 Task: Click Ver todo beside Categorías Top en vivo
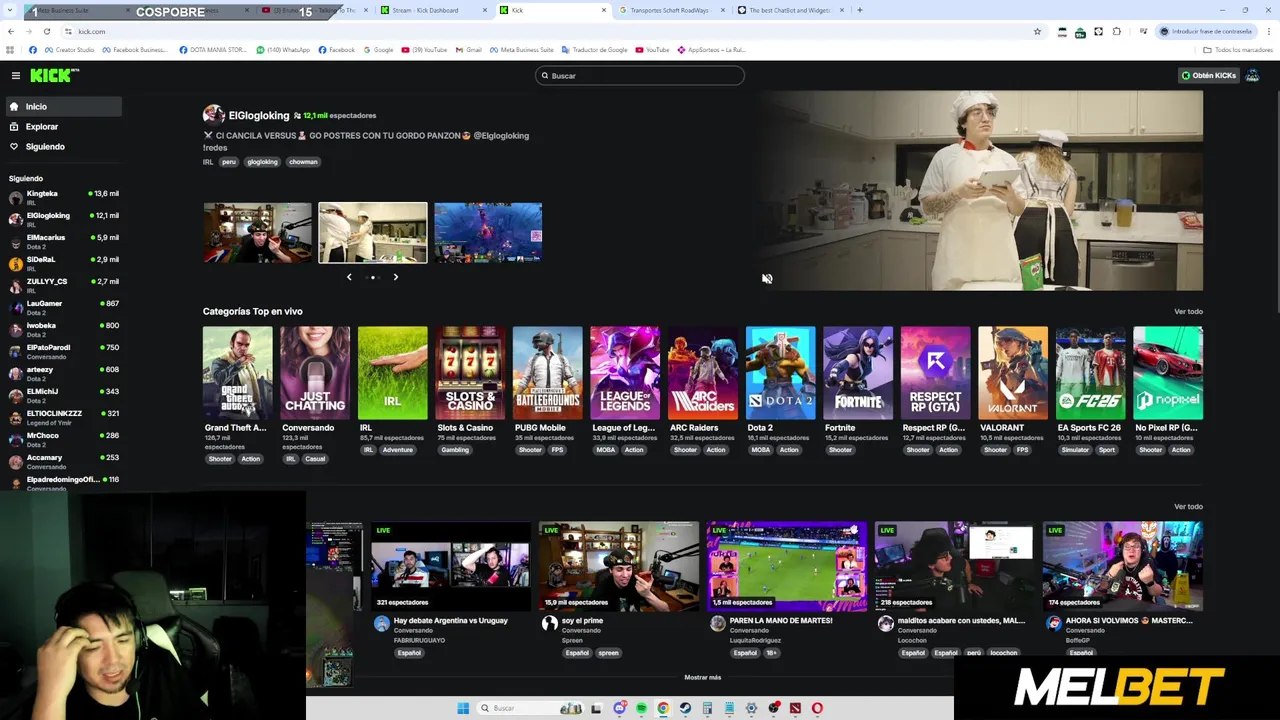[x=1188, y=311]
